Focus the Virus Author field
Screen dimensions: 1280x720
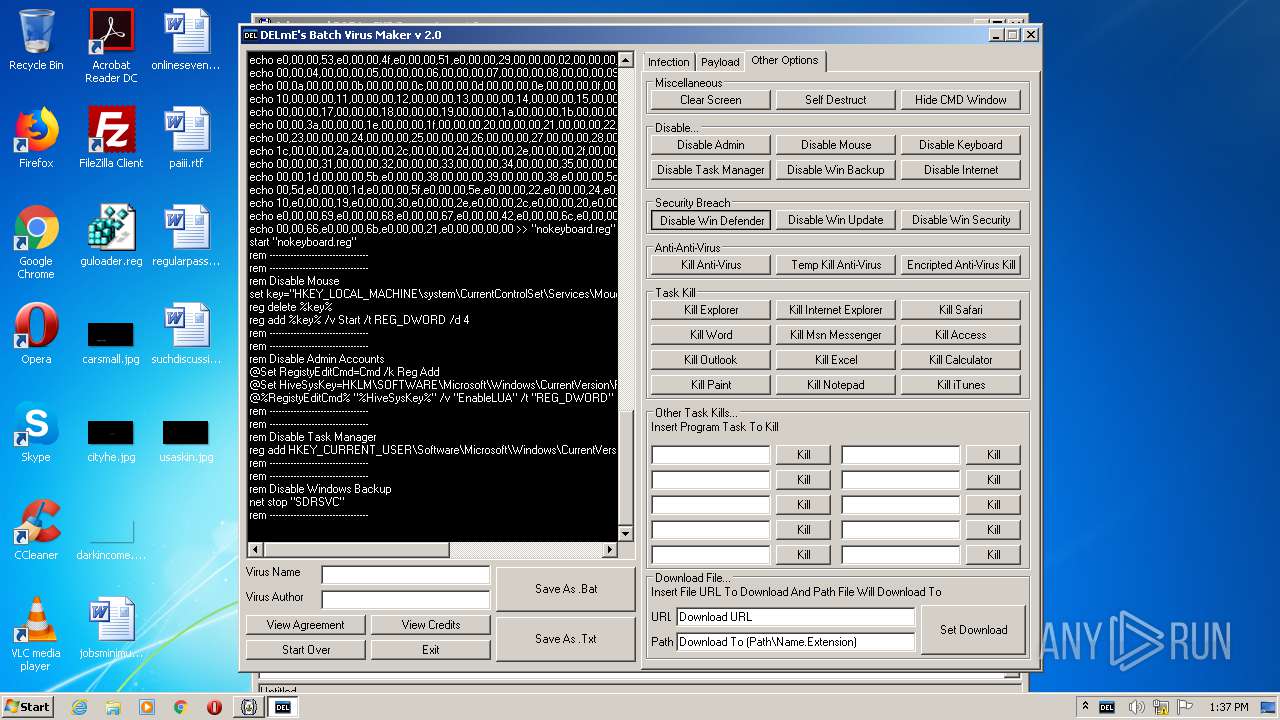[405, 599]
